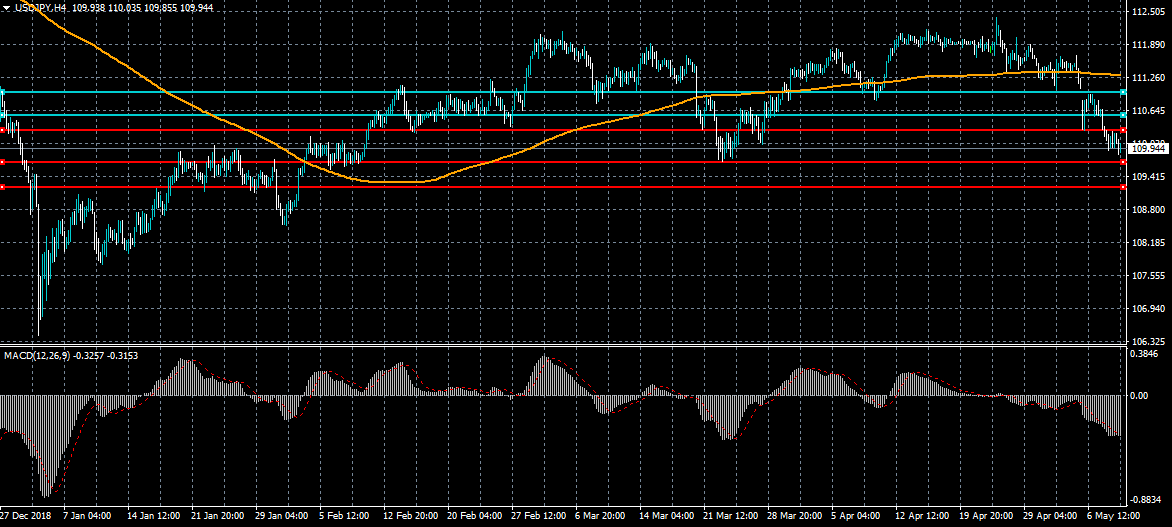Click the 27 Dec 2018 time label
The height and width of the screenshot is (527, 1172).
tap(25, 516)
